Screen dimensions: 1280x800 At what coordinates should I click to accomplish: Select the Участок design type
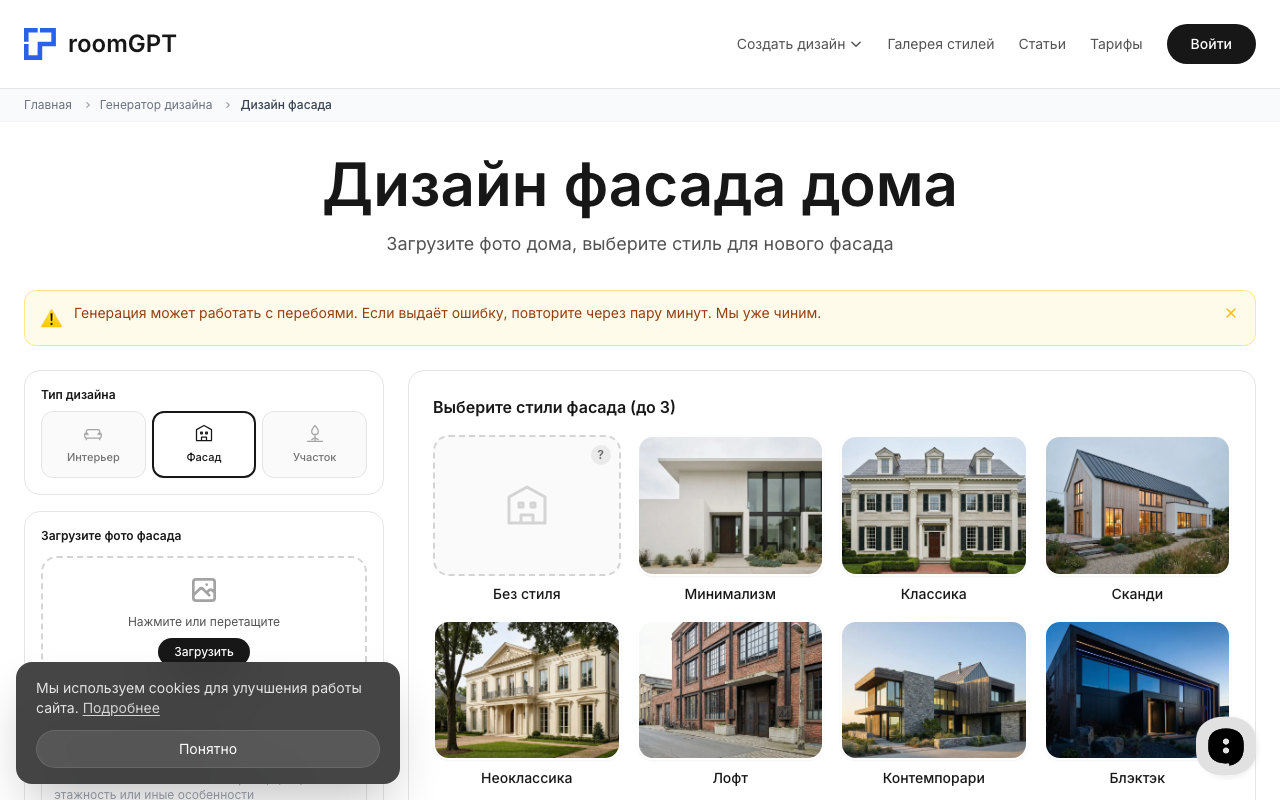(315, 444)
